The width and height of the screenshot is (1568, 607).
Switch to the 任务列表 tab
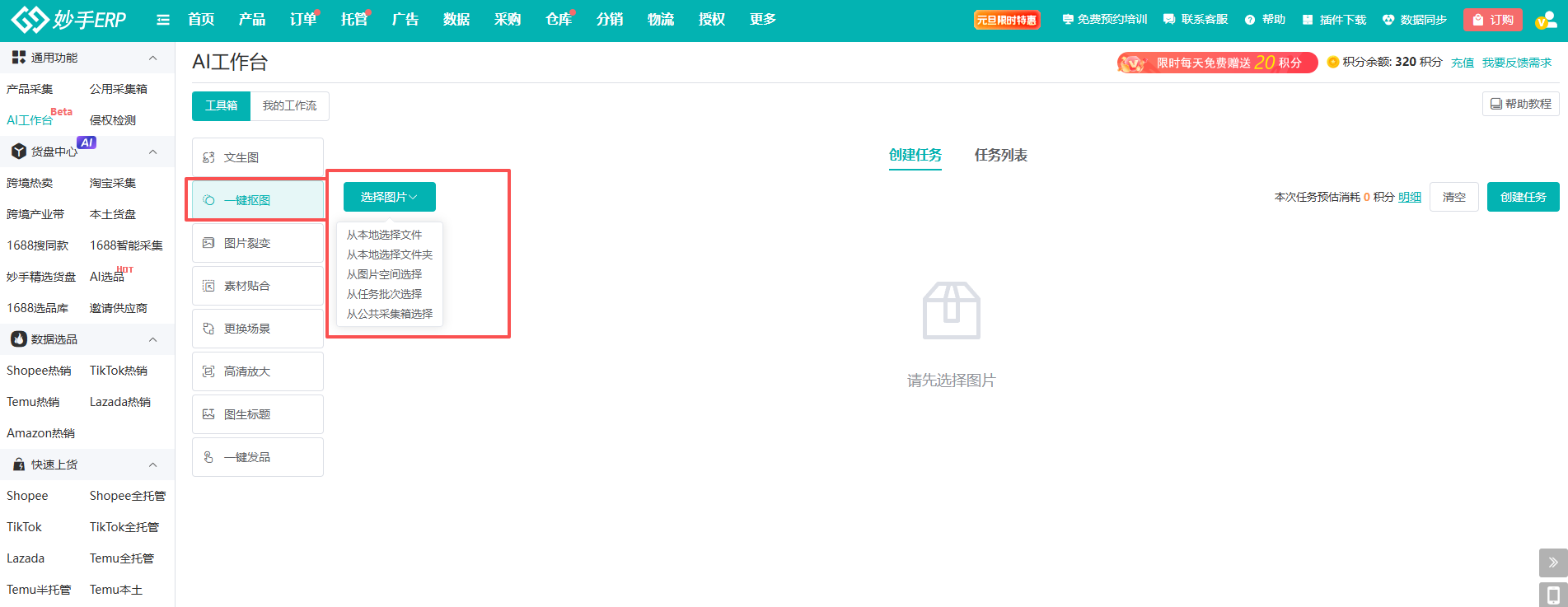[x=1001, y=155]
